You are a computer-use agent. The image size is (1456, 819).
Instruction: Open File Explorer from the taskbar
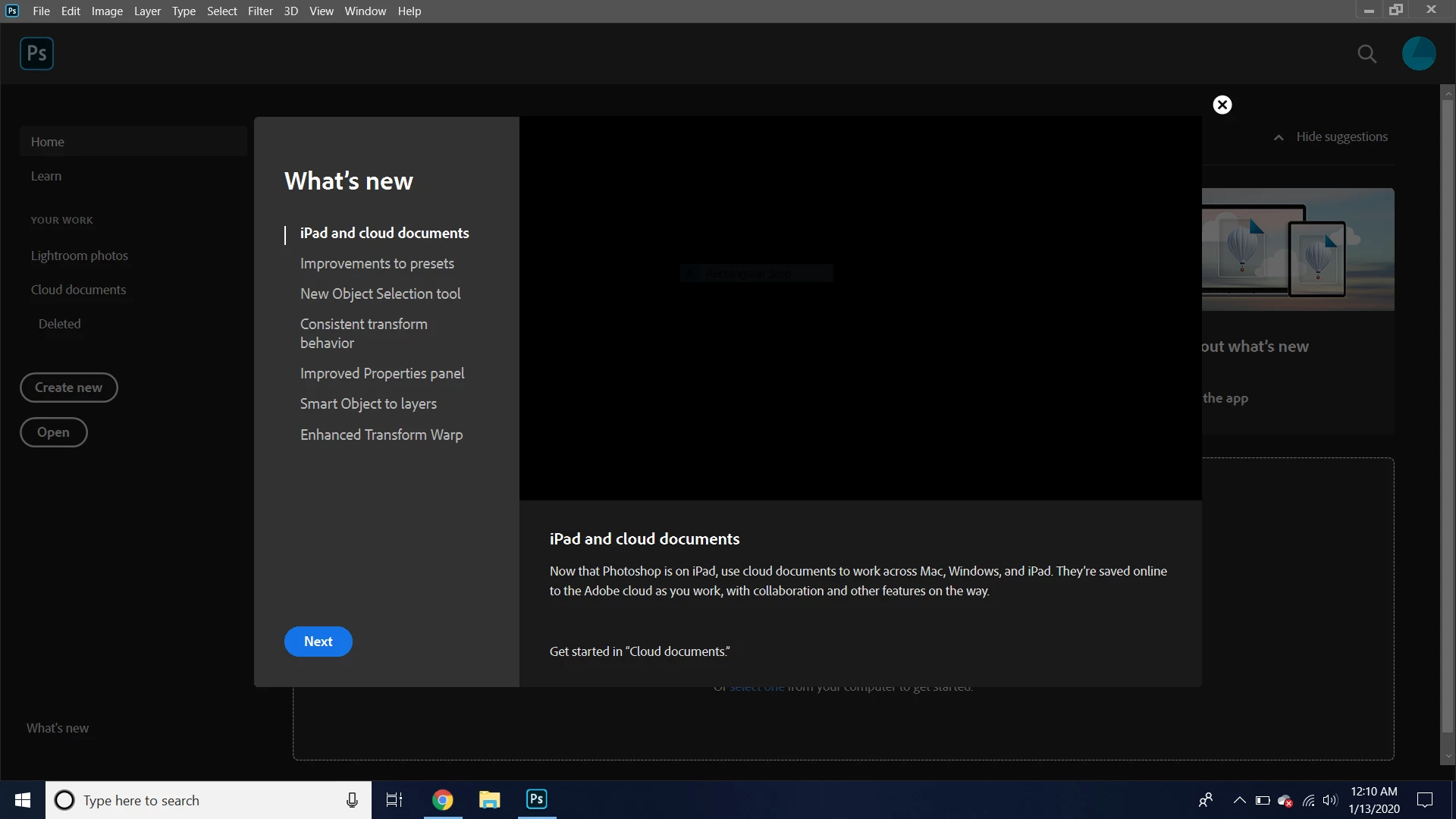[x=489, y=800]
